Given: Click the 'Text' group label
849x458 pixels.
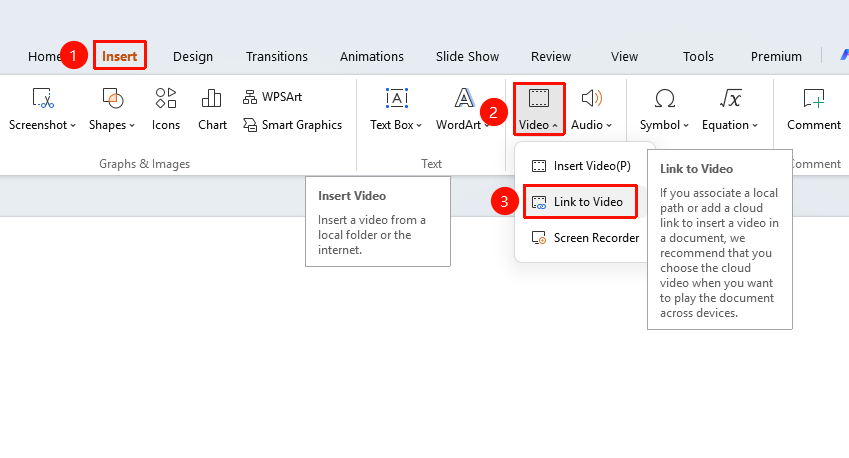Looking at the screenshot, I should pyautogui.click(x=432, y=164).
